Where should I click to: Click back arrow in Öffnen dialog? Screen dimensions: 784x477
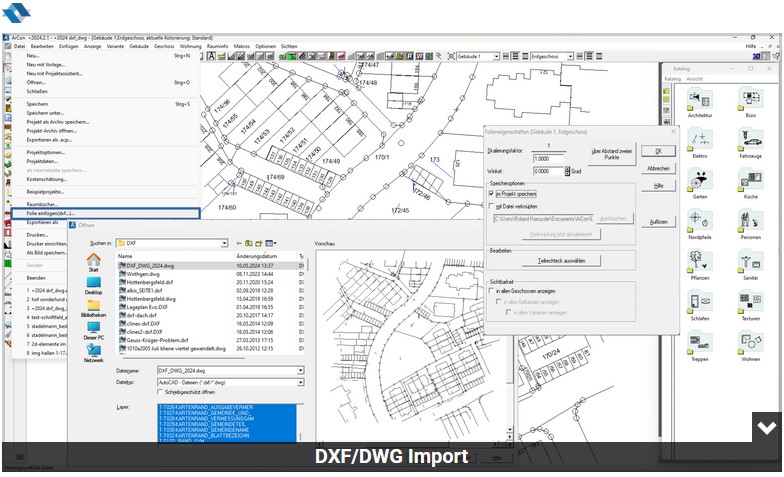click(239, 243)
